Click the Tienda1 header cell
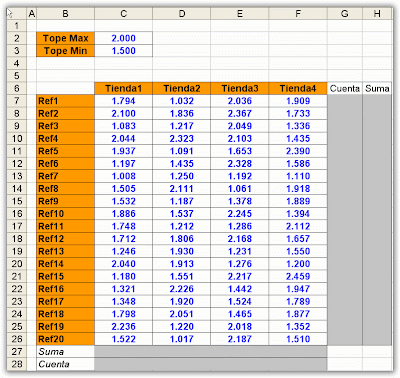 [124, 88]
